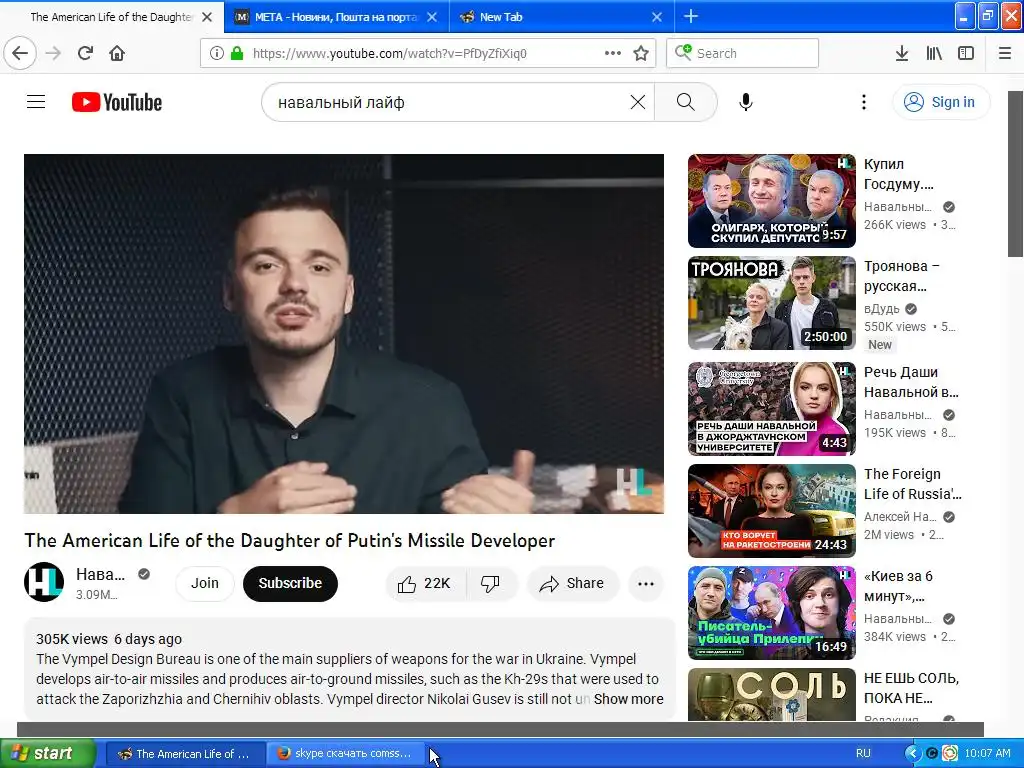Open the Писатель-убийца Прилепин thumbnail
Screen dimensions: 1024x768
click(x=771, y=613)
